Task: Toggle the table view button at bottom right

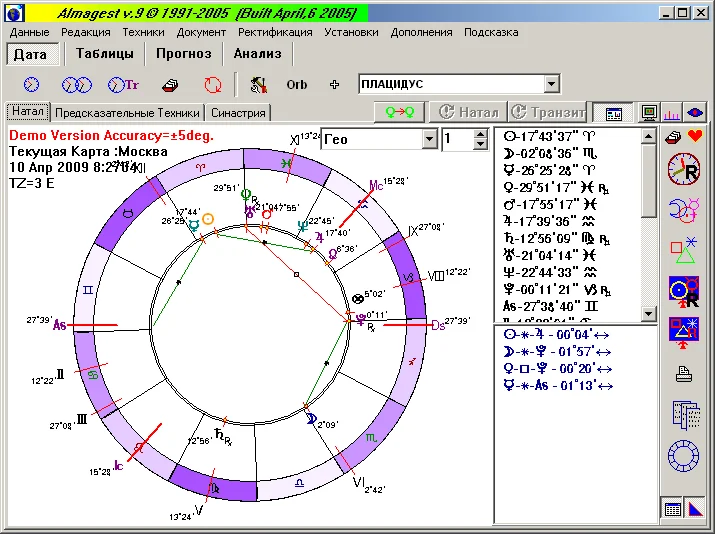Action: [x=673, y=509]
